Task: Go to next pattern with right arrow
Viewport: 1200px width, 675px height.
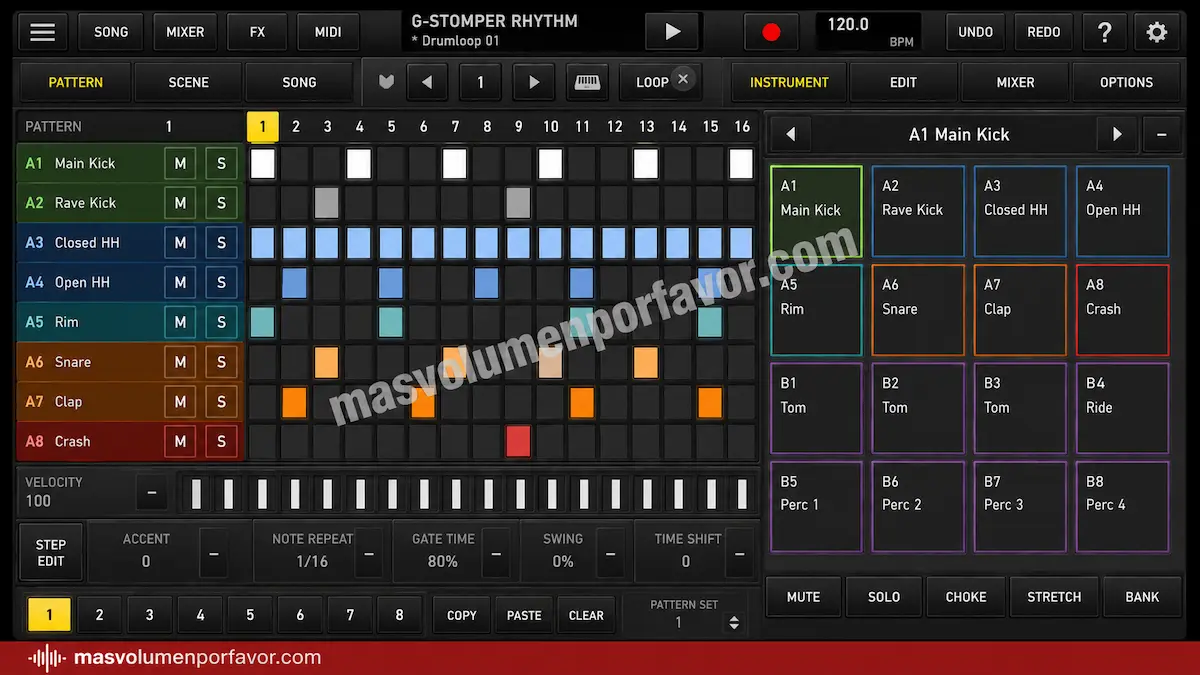Action: point(534,82)
